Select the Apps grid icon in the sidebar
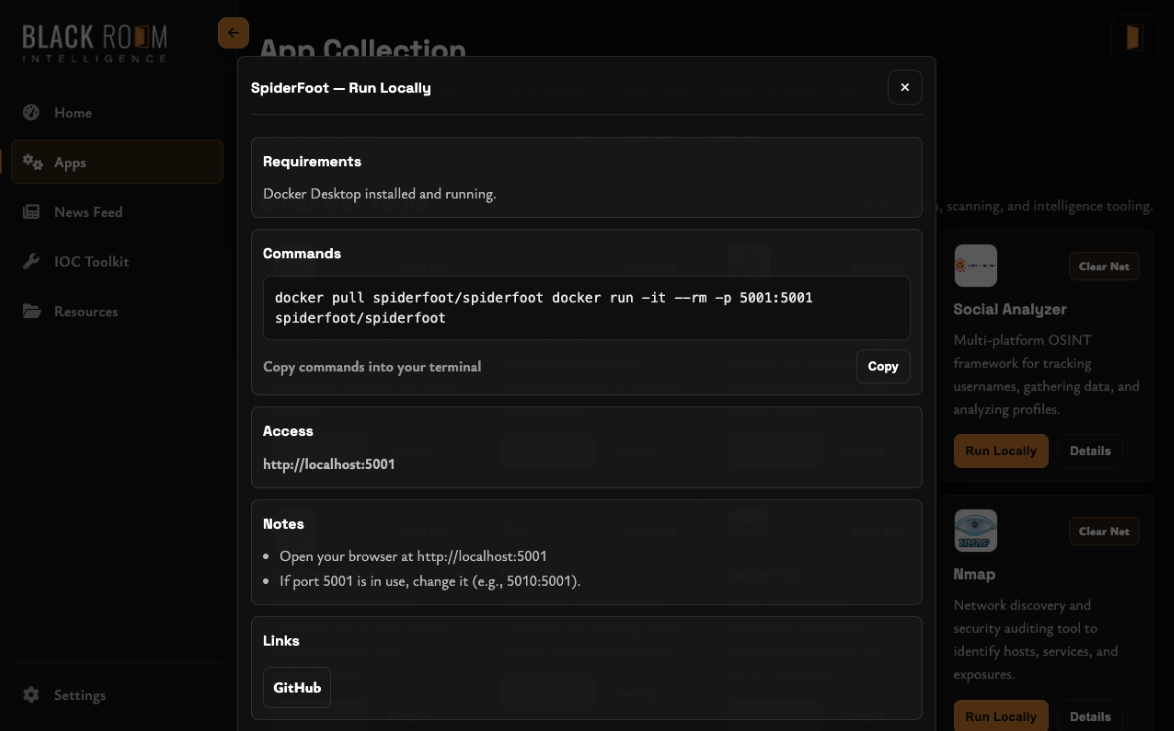This screenshot has width=1174, height=731. 30,161
